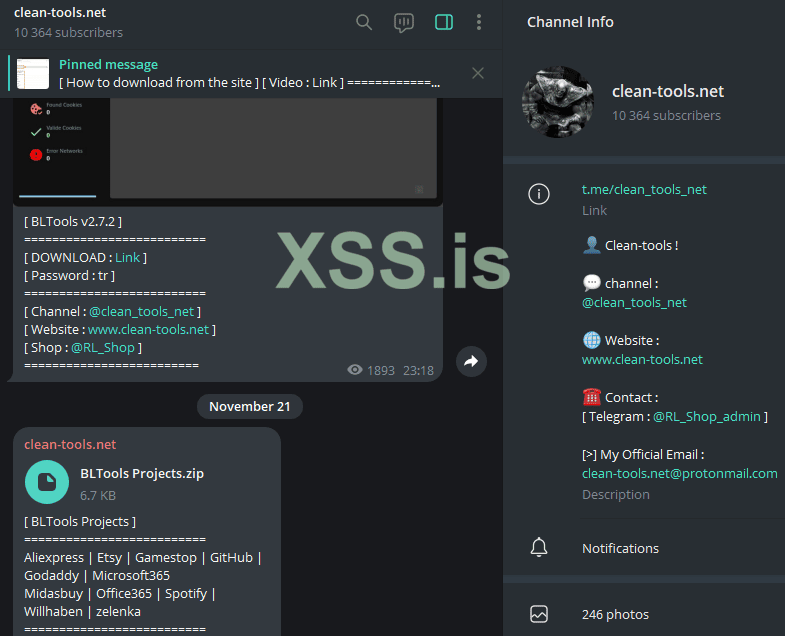Click the 10 364 subscribers text in header
Screen dimensions: 785x636
[69, 33]
